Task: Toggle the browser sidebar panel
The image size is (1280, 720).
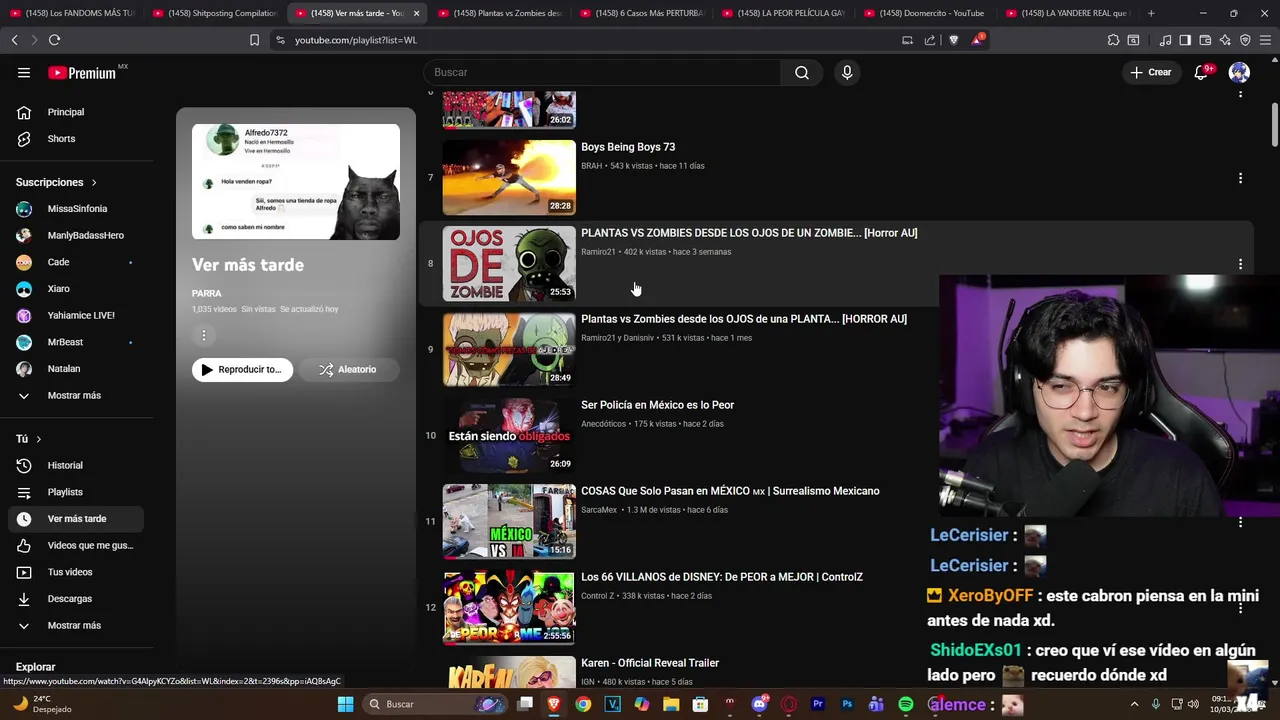Action: point(1185,40)
